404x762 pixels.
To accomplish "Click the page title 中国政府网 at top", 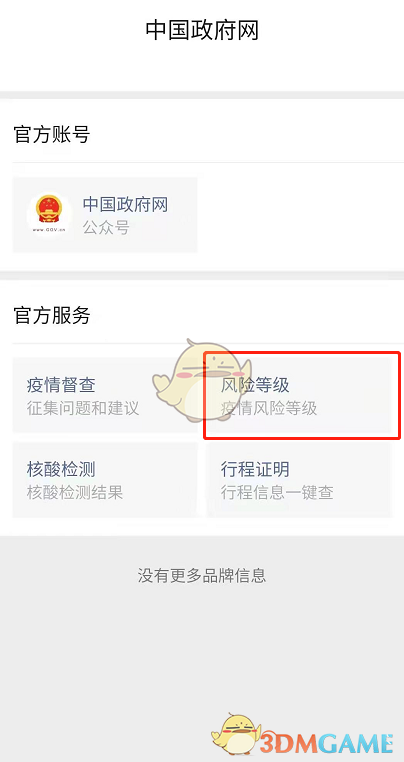I will (202, 30).
